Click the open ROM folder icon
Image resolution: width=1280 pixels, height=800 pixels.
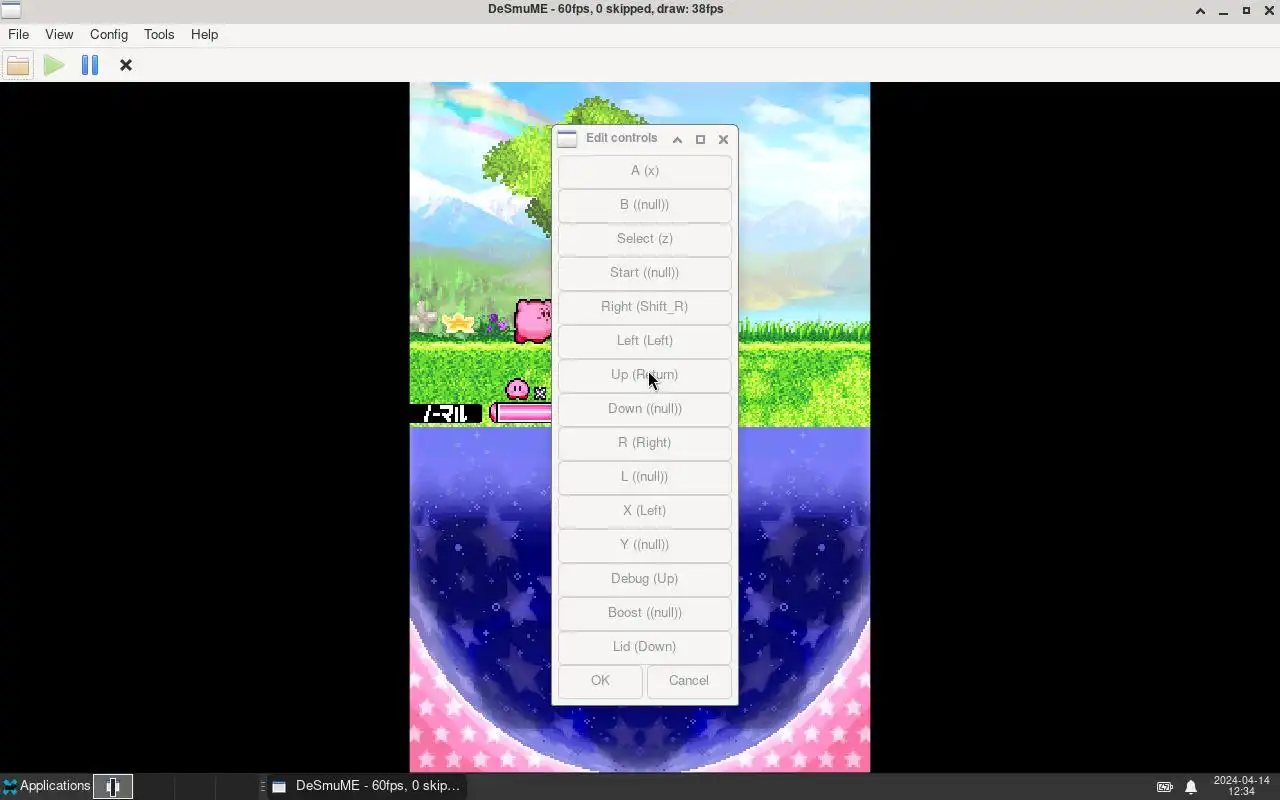click(18, 65)
